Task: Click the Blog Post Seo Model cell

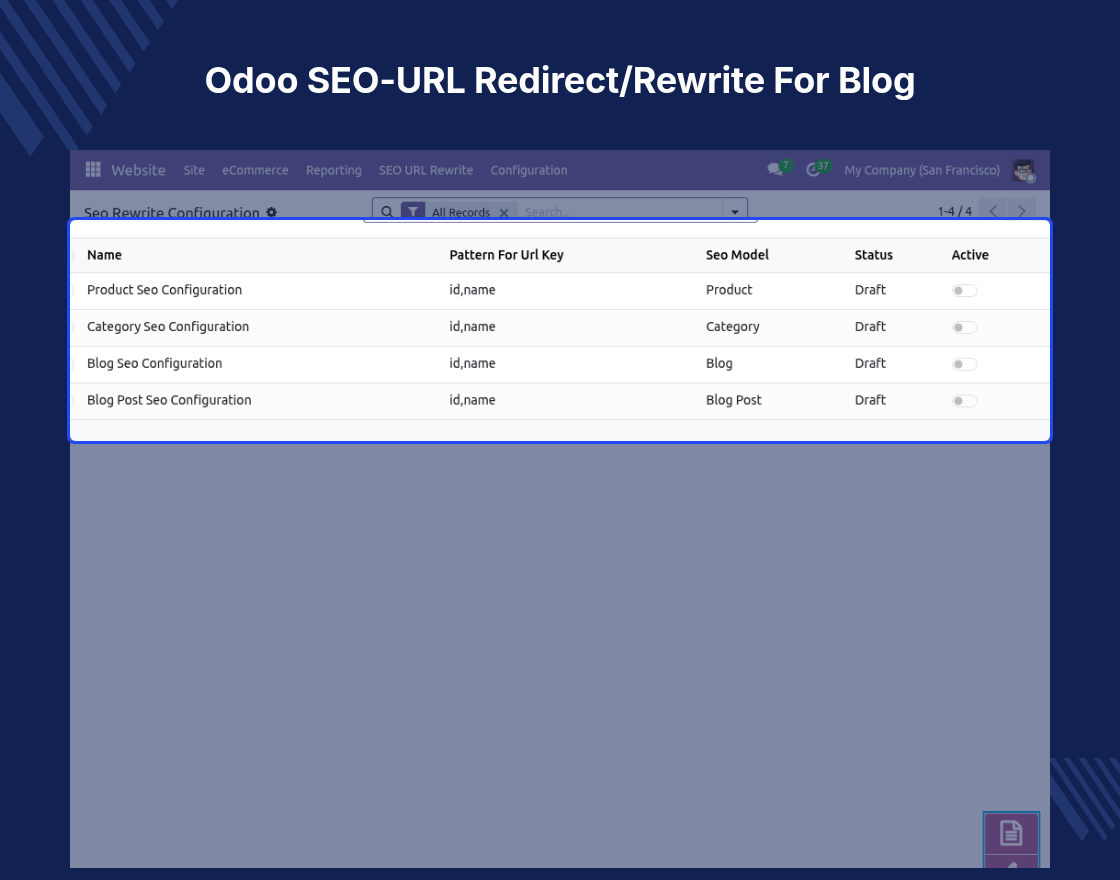Action: (x=734, y=400)
